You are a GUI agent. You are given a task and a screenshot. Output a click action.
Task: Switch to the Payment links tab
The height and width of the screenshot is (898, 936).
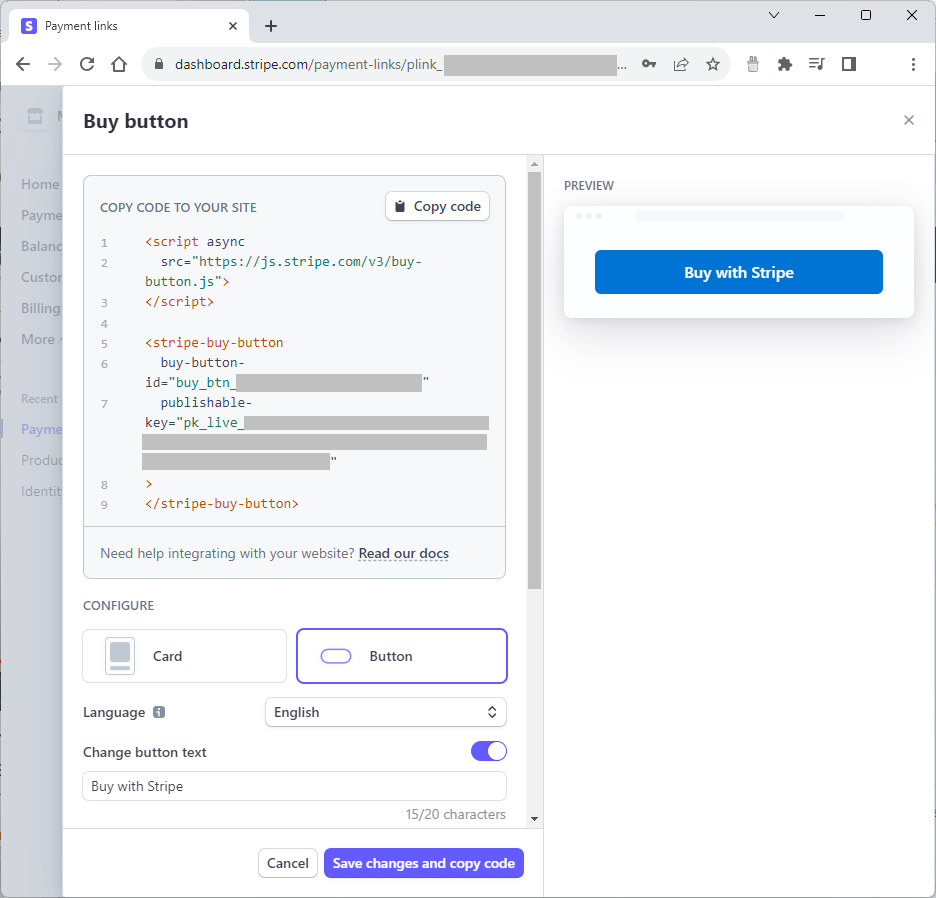coord(120,26)
